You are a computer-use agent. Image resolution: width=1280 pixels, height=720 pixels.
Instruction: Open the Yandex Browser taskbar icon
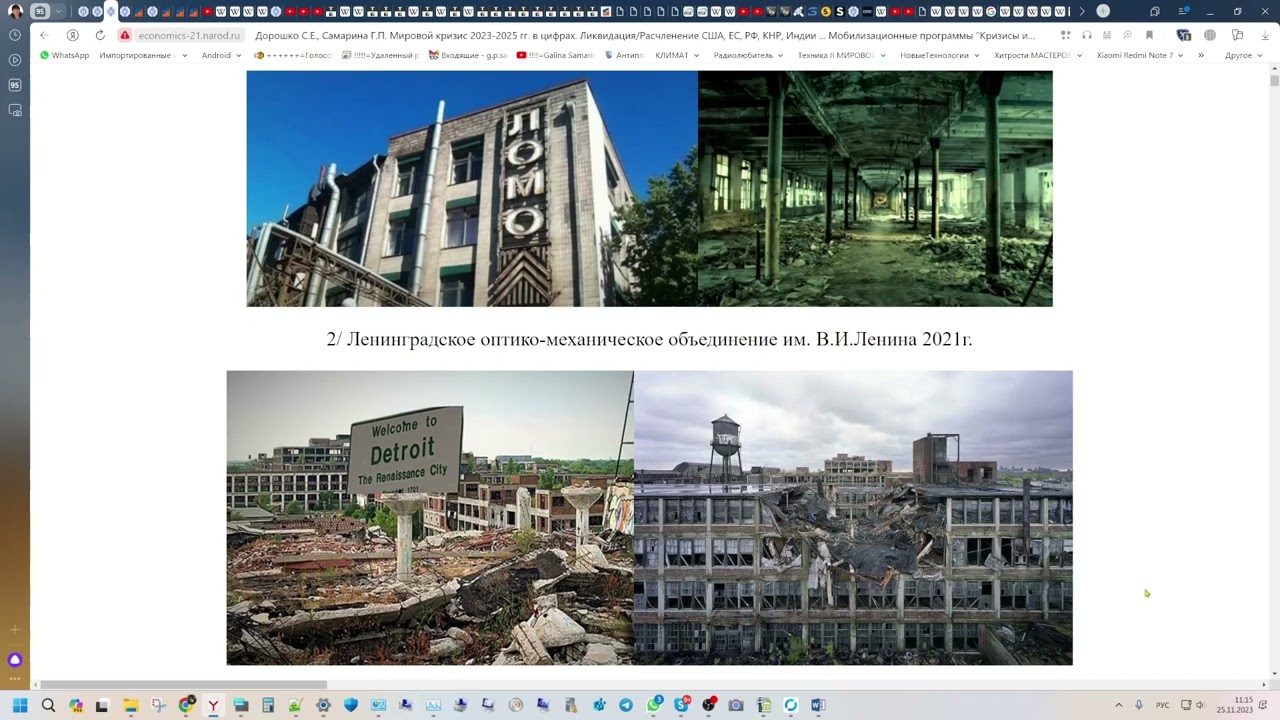pos(213,705)
